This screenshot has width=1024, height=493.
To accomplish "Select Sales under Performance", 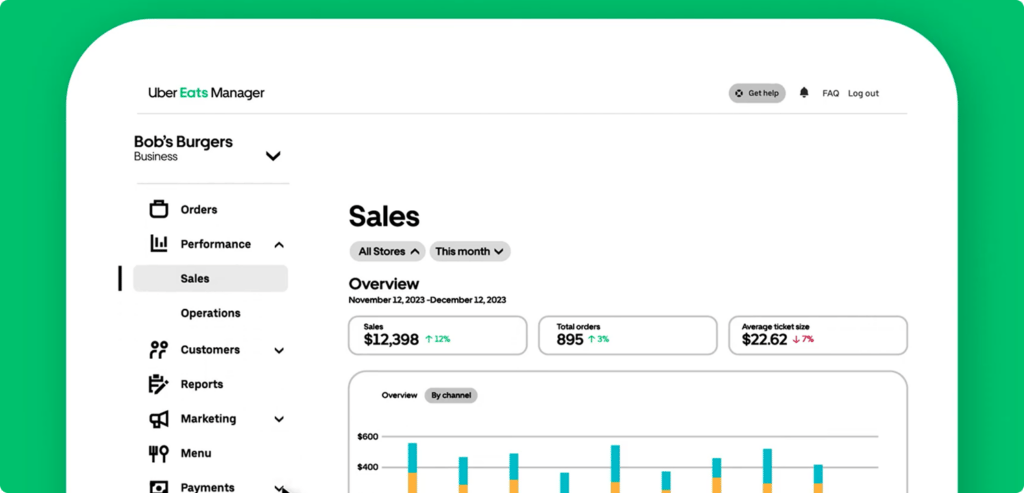I will click(x=210, y=278).
